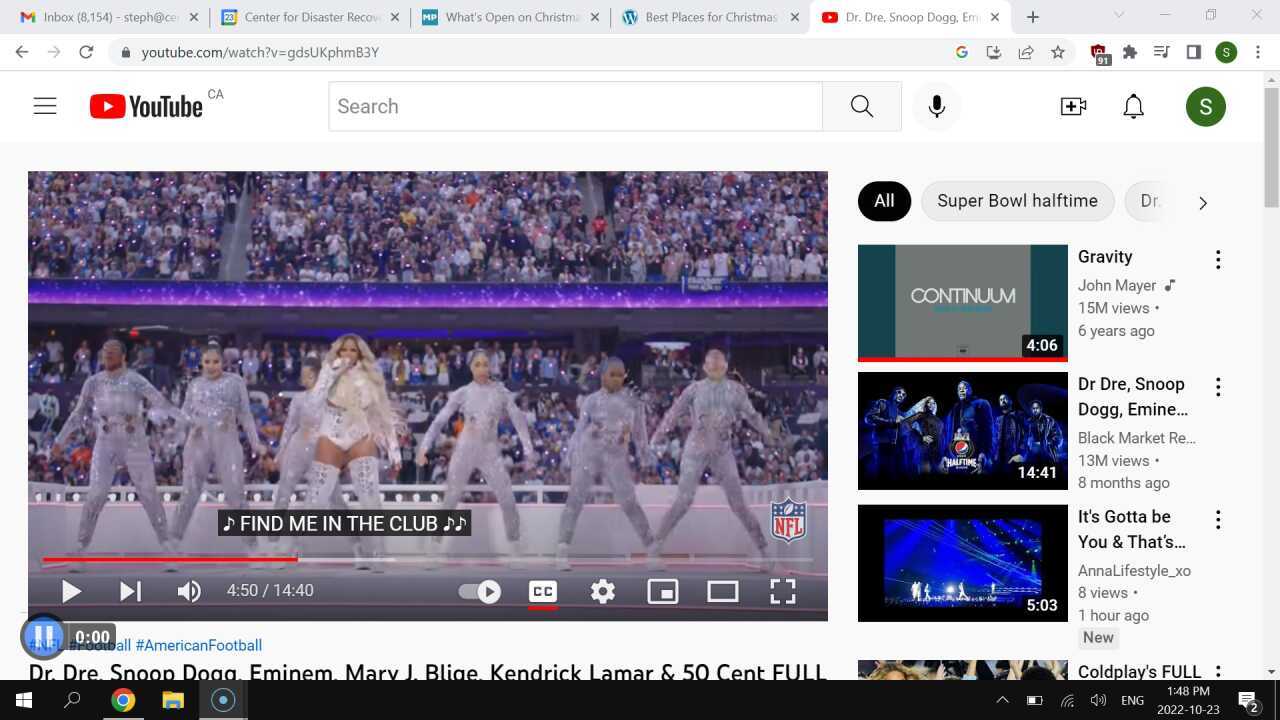Open the account avatar menu
1280x720 pixels.
(x=1206, y=106)
